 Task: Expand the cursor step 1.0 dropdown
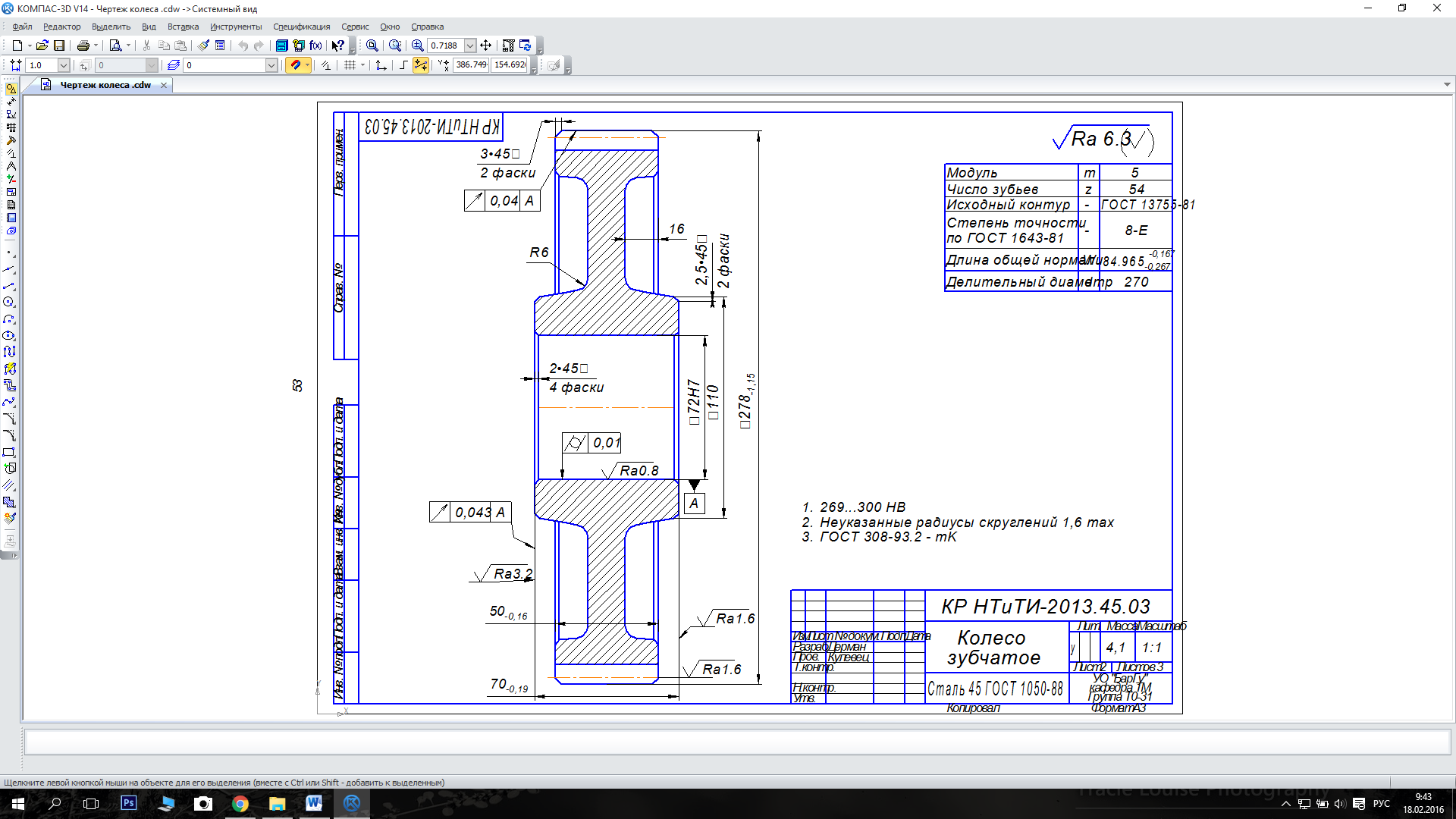coord(64,65)
